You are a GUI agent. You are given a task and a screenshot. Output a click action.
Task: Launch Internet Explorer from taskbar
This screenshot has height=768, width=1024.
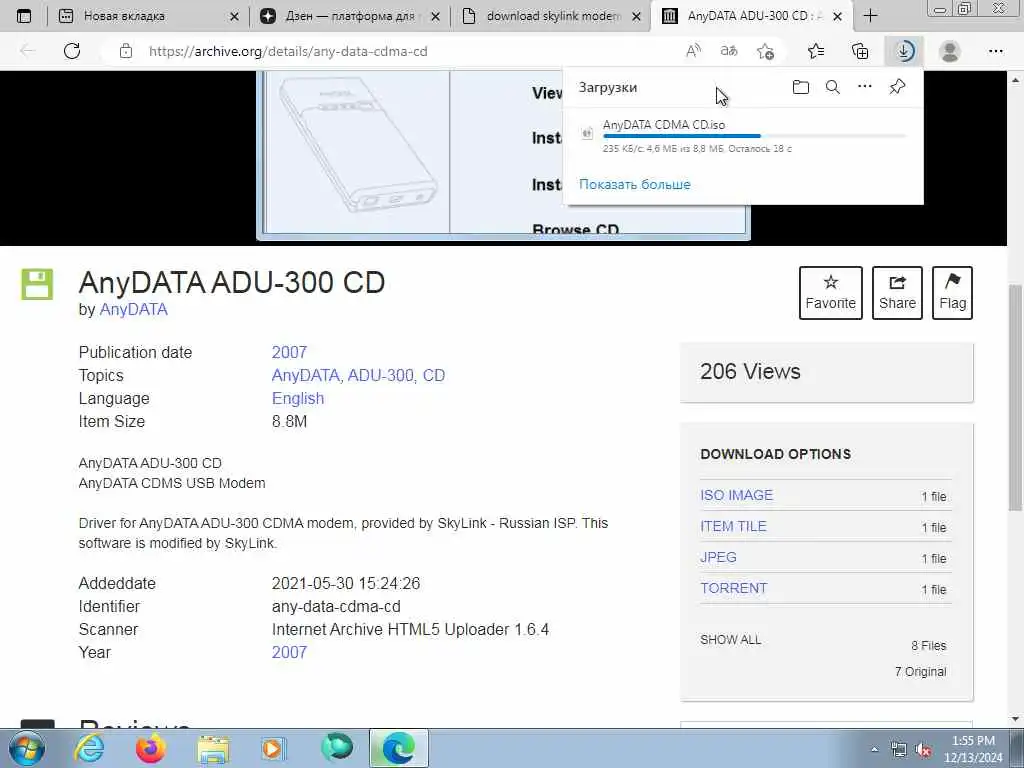[x=89, y=748]
